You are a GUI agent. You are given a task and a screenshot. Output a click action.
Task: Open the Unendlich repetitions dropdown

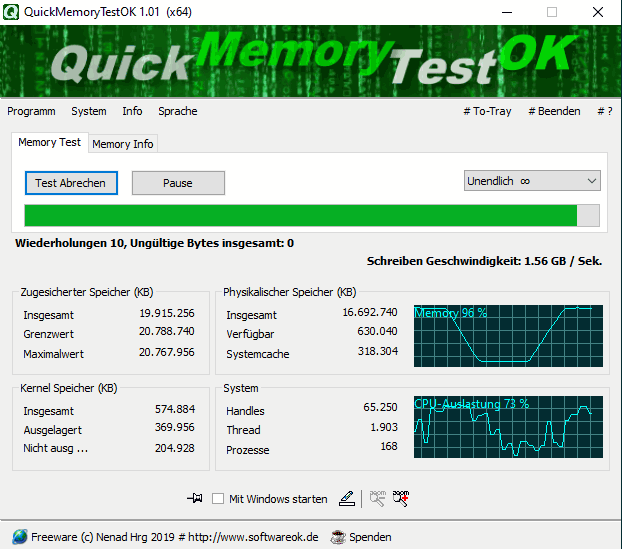[532, 181]
